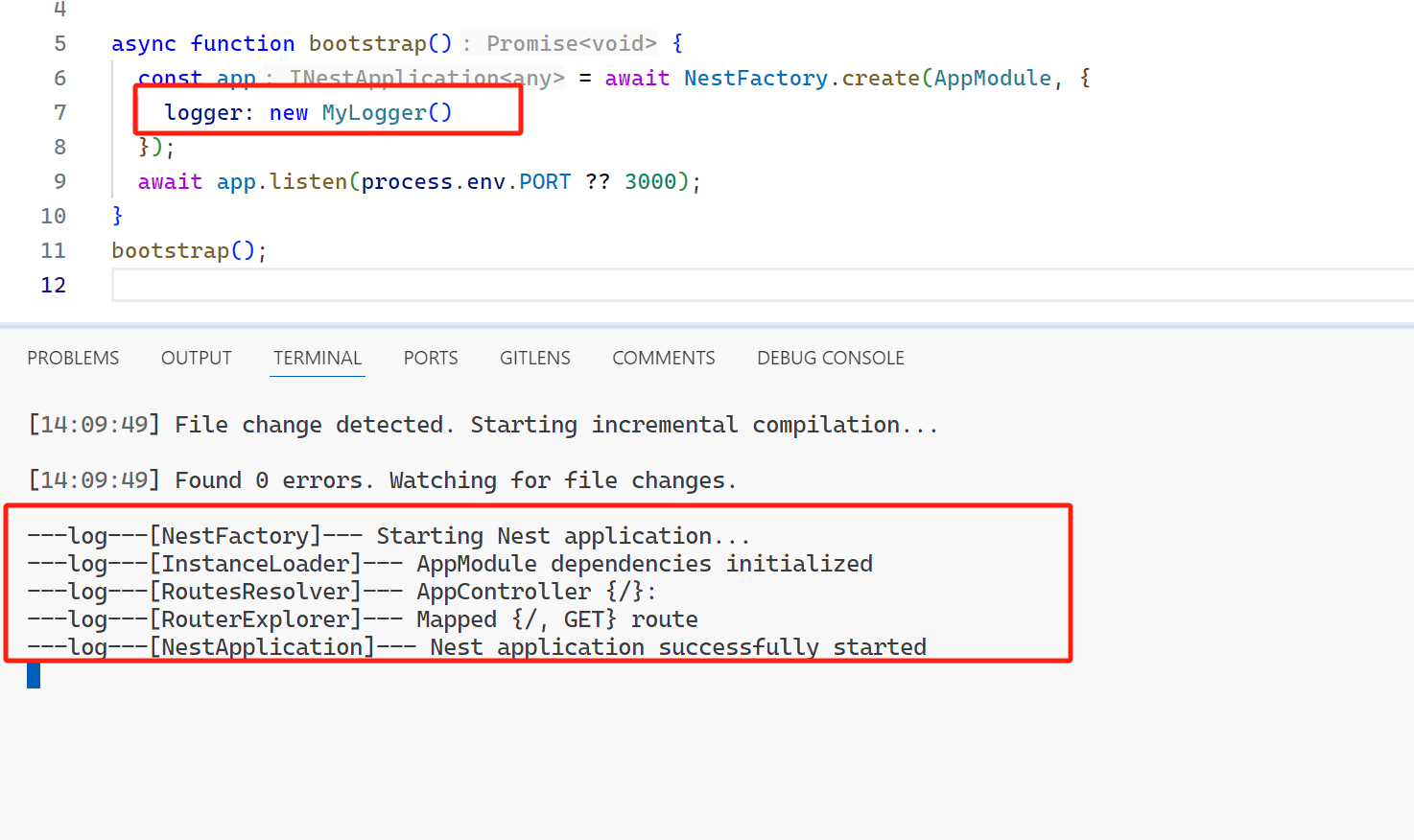Click the terminal's blue cursor block
Image resolution: width=1414 pixels, height=840 pixels.
[x=34, y=676]
